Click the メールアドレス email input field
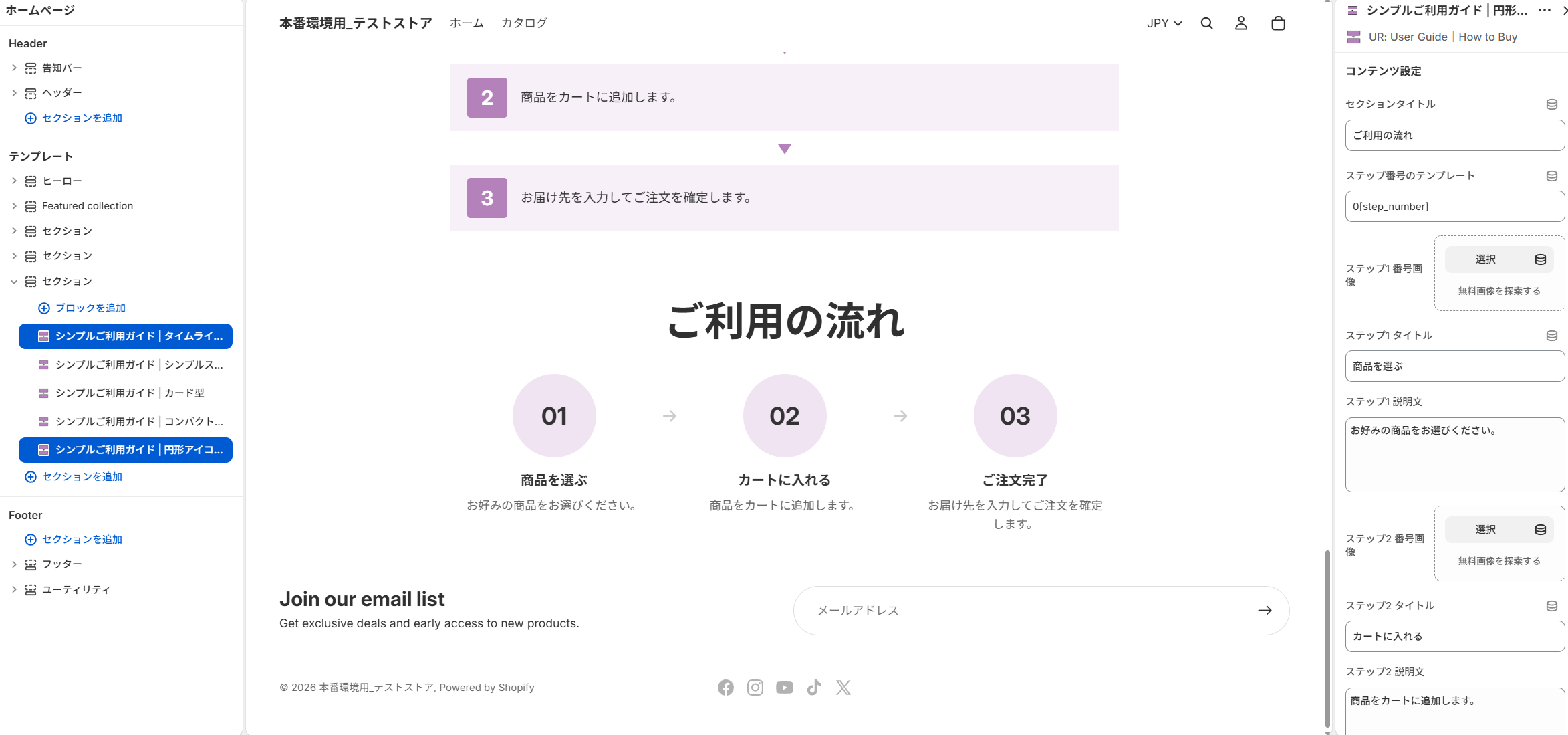The image size is (1568, 735). click(x=1003, y=610)
